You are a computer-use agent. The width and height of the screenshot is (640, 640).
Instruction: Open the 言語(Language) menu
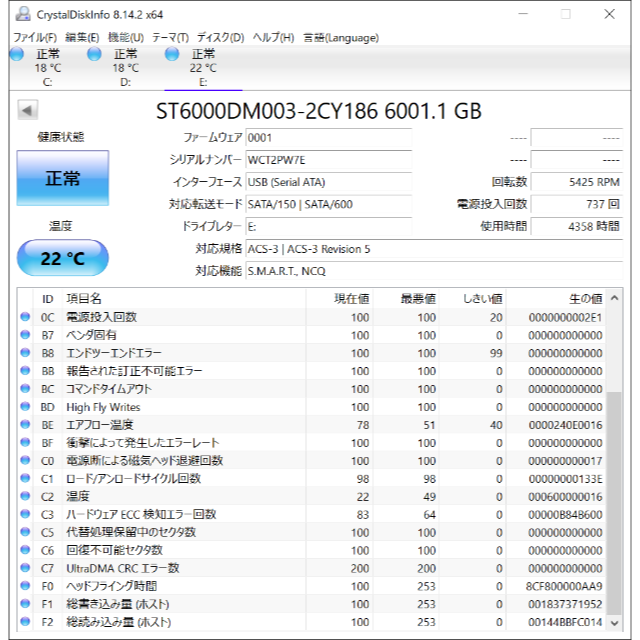click(341, 38)
